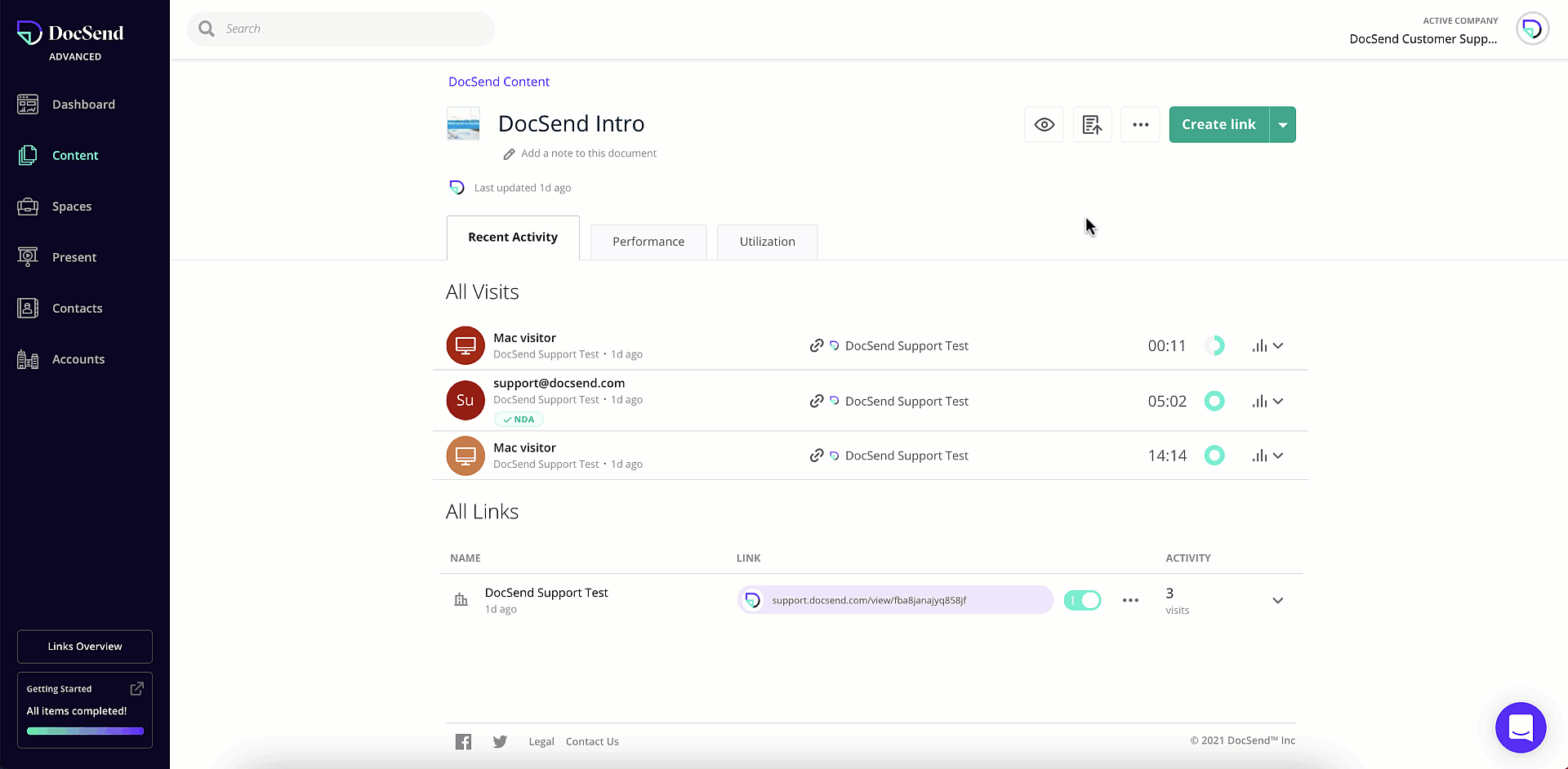Switch to the Utilization tab
This screenshot has height=769, width=1568.
coord(767,242)
